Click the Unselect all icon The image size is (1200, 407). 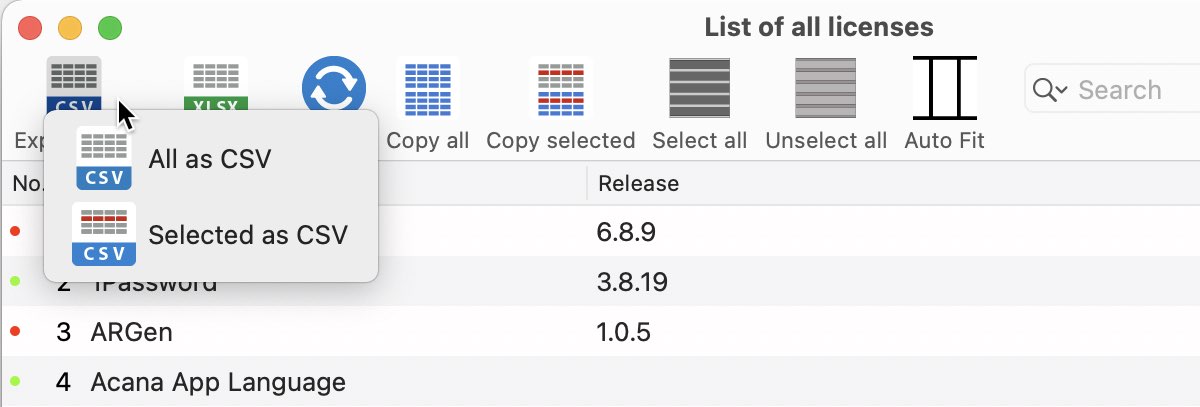pyautogui.click(x=825, y=90)
